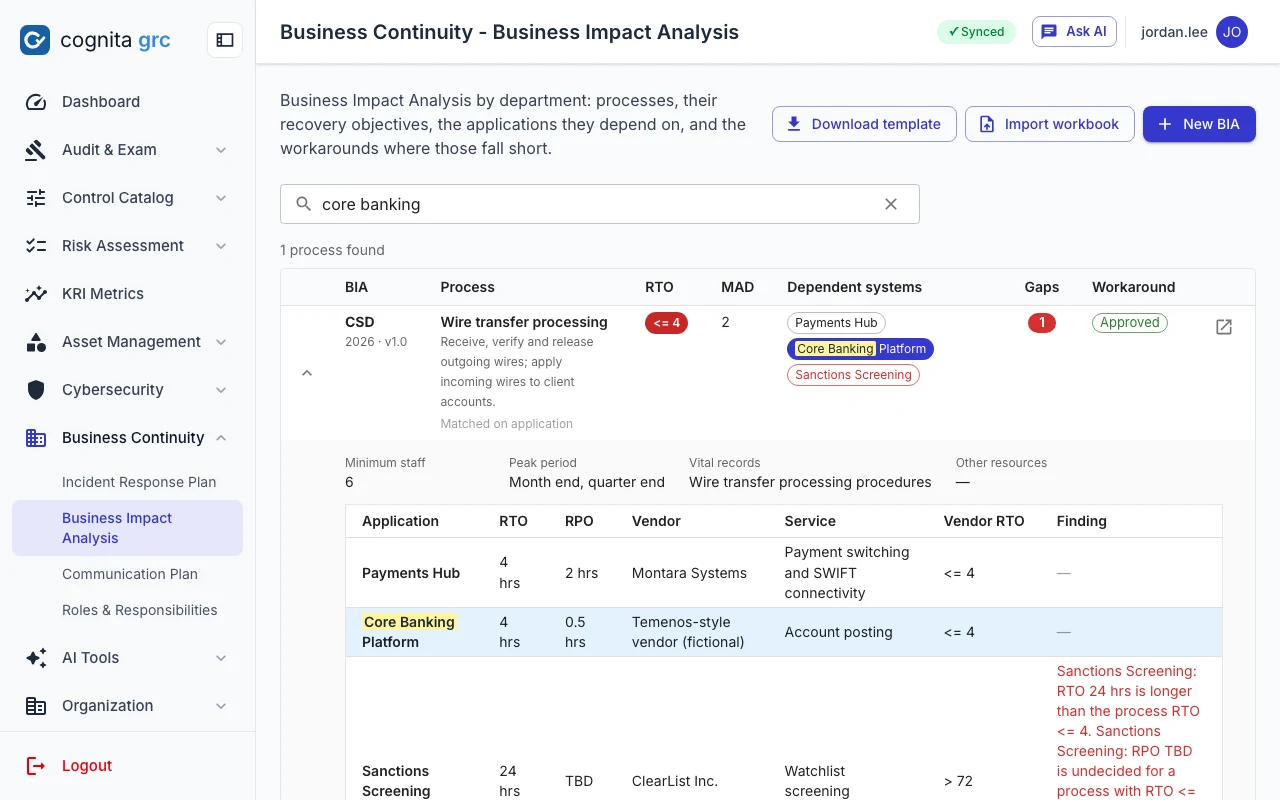Expand the Asset Management chevron
This screenshot has width=1280, height=800.
coord(221,342)
